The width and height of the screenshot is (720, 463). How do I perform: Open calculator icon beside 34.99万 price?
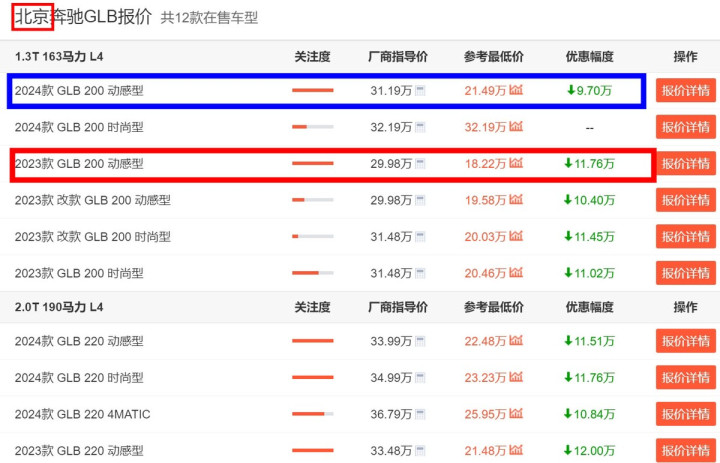(420, 378)
